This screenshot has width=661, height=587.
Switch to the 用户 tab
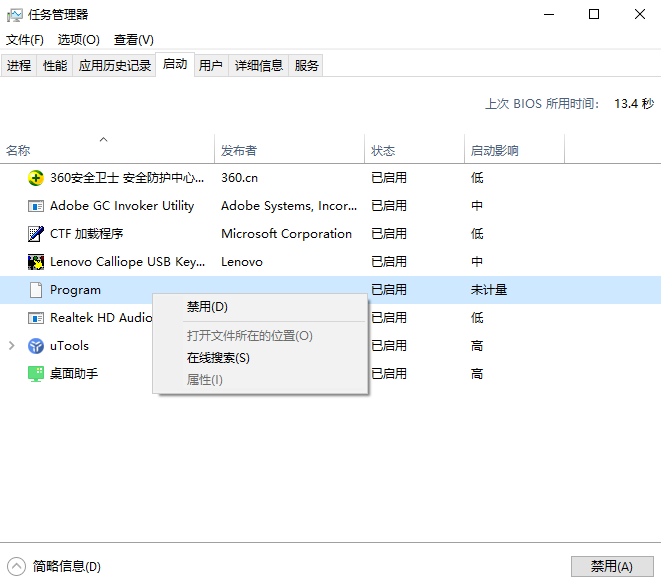(x=211, y=65)
